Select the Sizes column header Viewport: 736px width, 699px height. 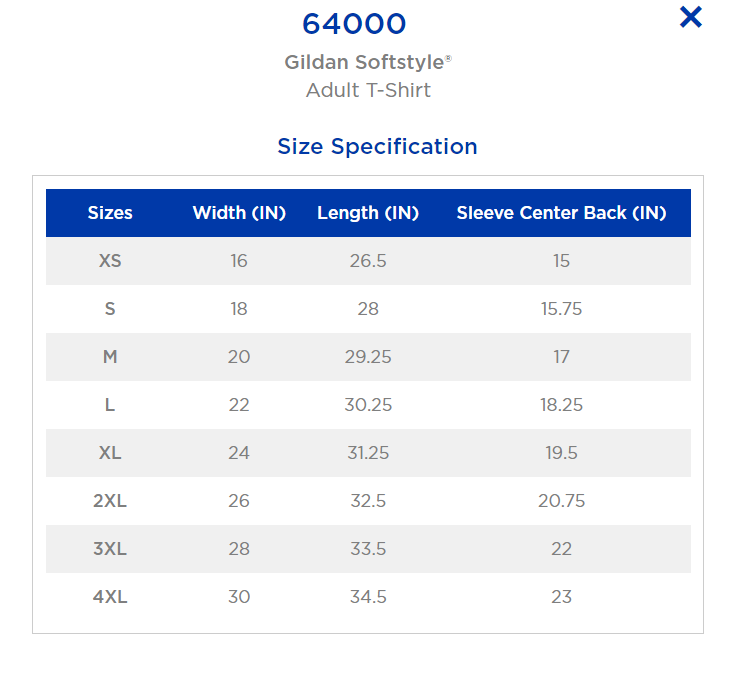tap(110, 213)
